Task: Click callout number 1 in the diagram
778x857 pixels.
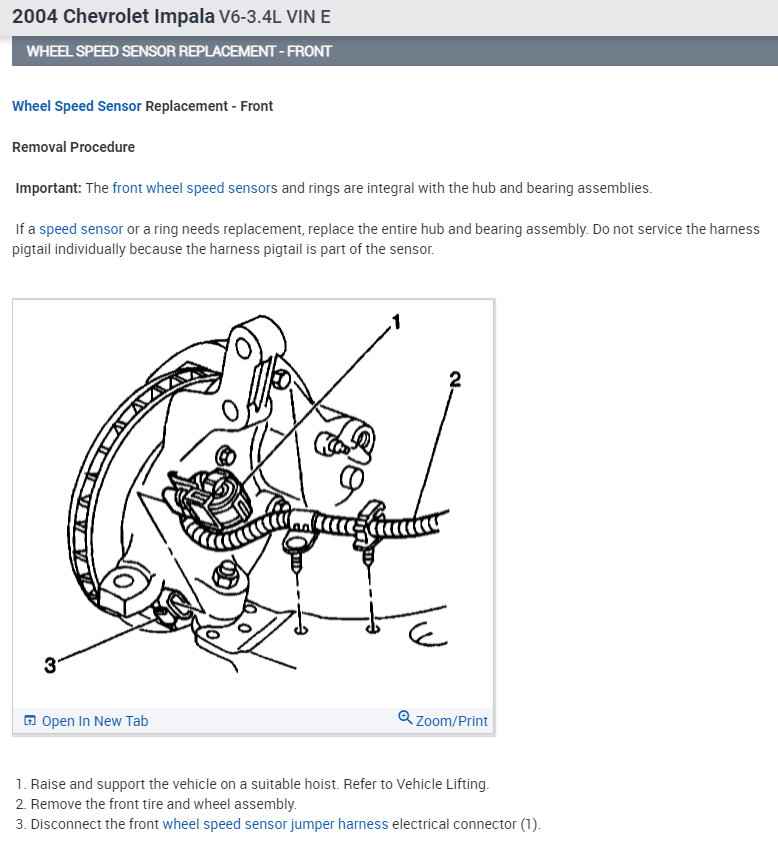Action: 396,322
